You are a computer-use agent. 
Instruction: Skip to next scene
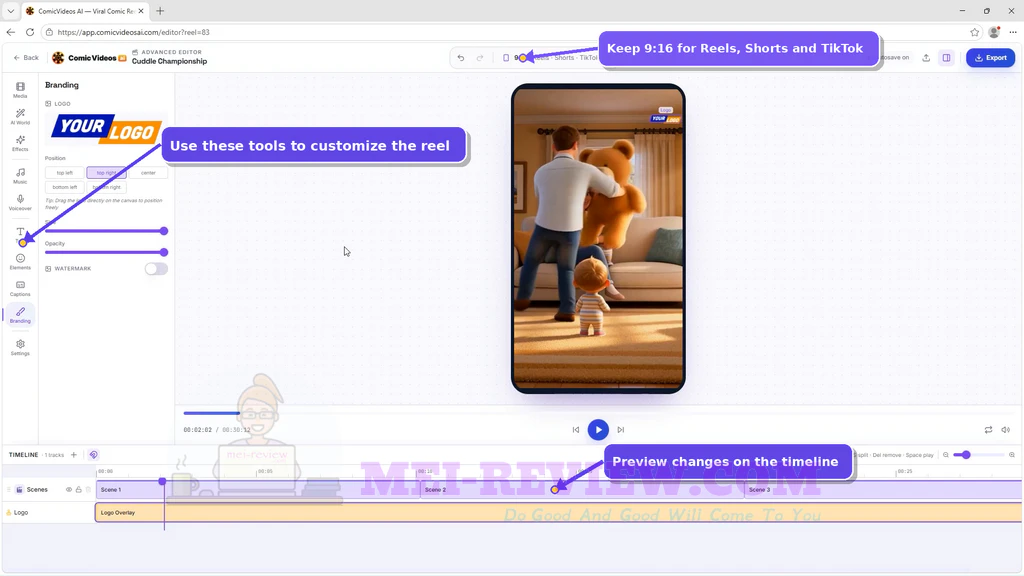pyautogui.click(x=620, y=430)
